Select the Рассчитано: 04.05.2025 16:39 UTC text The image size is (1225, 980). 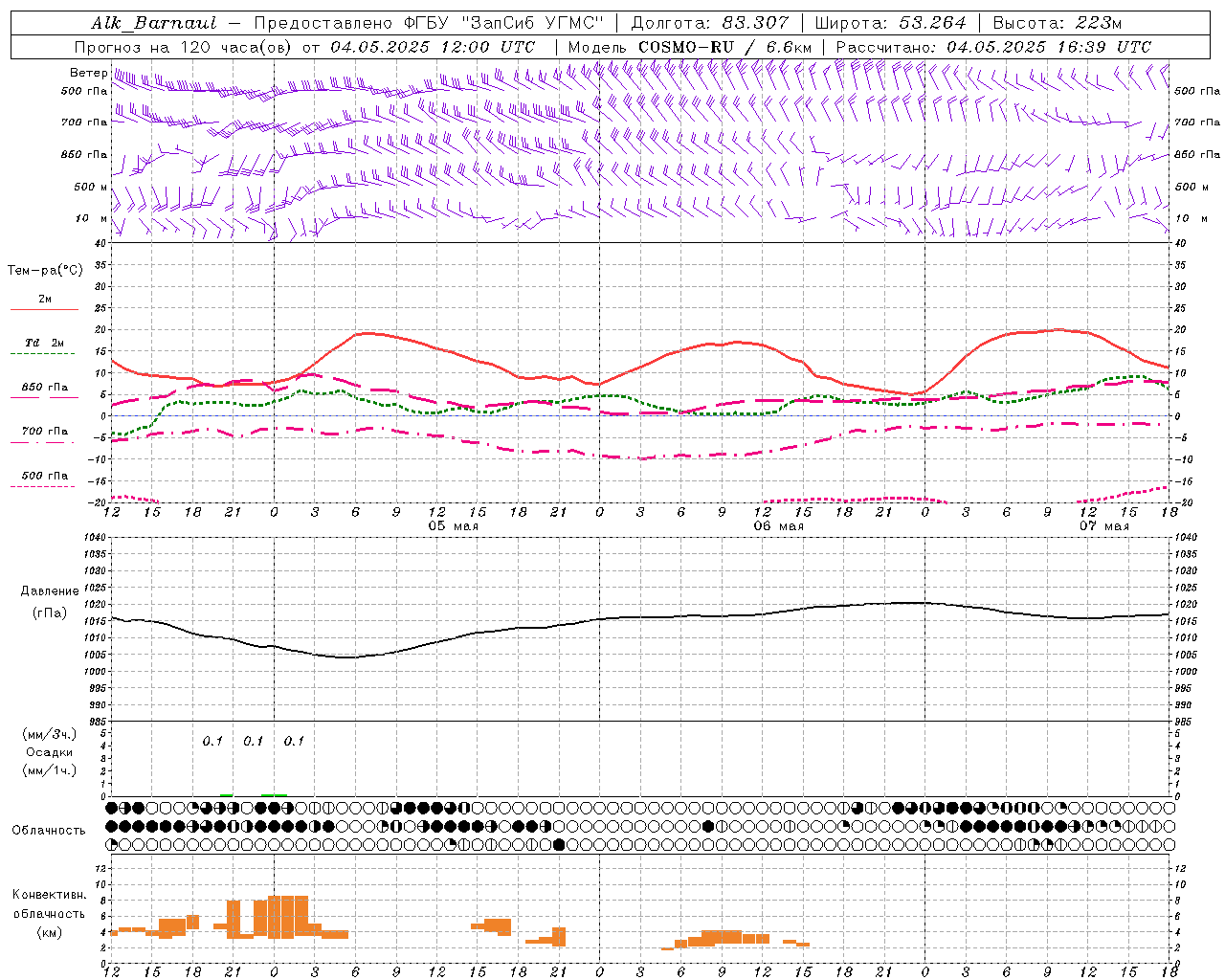coord(993,47)
